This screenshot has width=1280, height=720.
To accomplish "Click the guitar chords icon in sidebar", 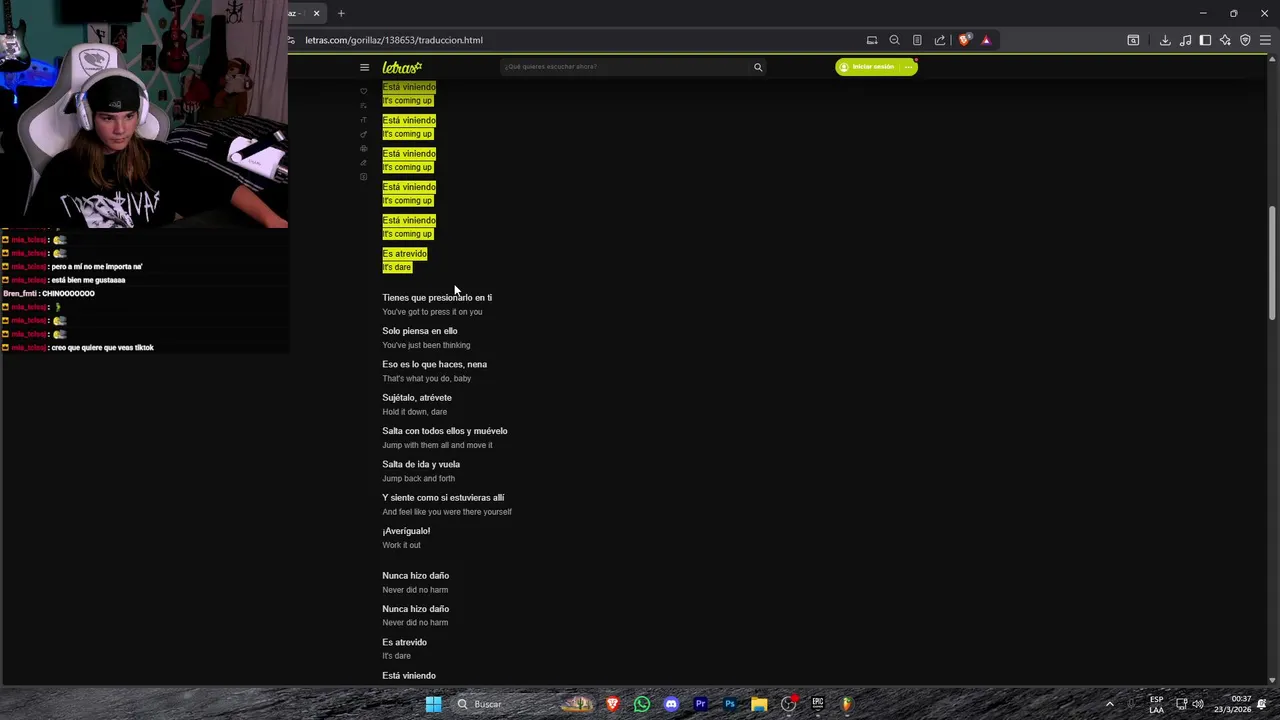I will [364, 134].
